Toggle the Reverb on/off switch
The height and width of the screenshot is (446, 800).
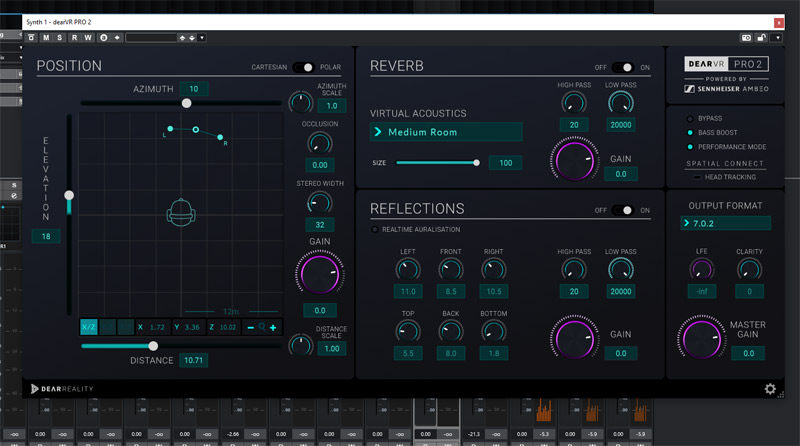[x=623, y=67]
